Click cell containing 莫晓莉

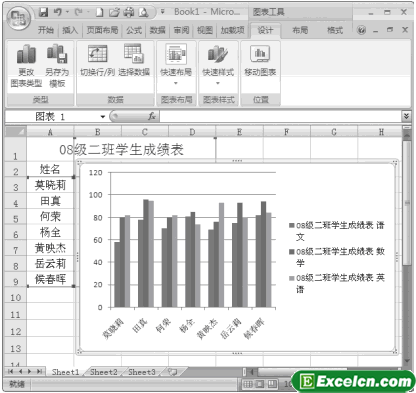tap(50, 185)
